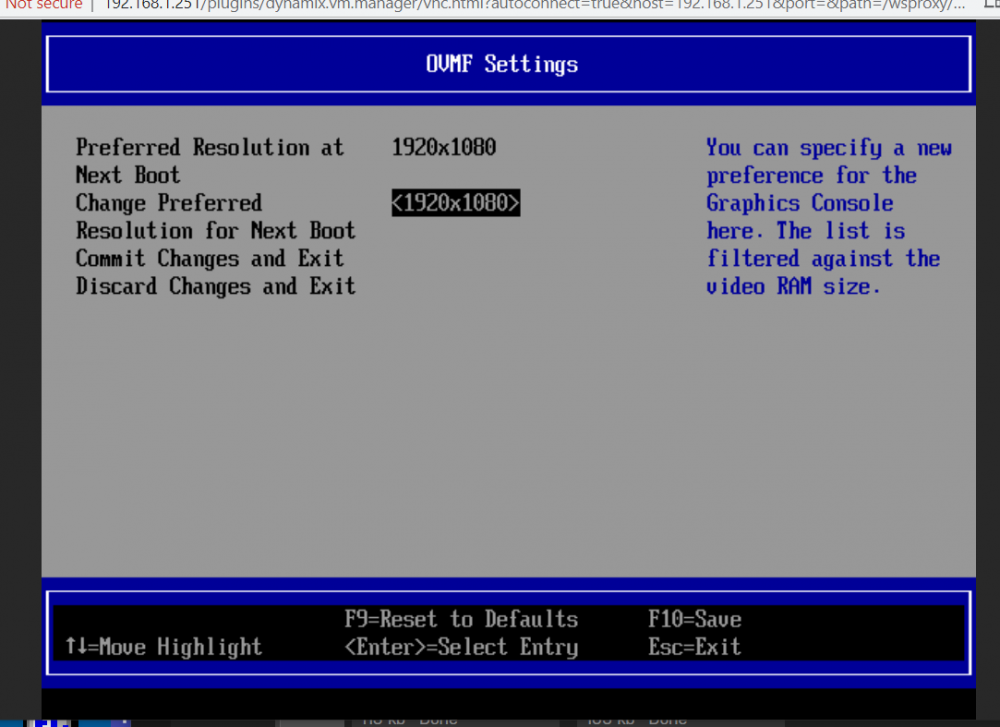Click the current 1920x1080 value text
The height and width of the screenshot is (727, 1000).
pos(444,147)
